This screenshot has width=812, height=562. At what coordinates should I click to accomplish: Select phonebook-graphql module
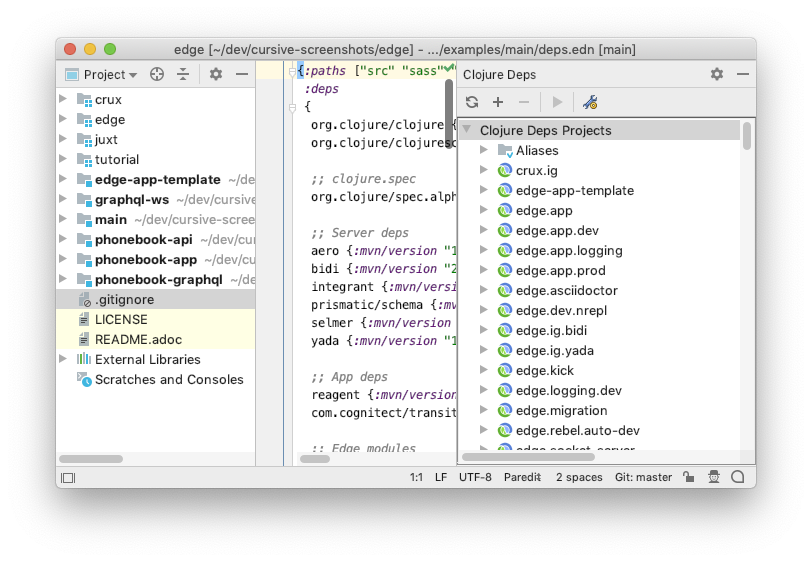click(156, 280)
